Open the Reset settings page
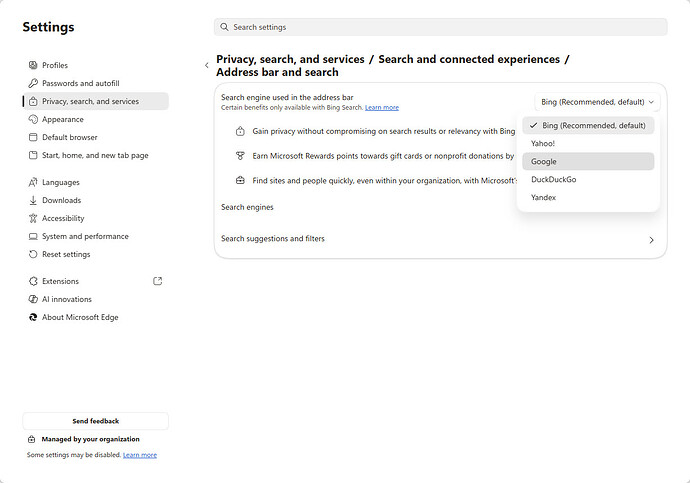 point(95,254)
